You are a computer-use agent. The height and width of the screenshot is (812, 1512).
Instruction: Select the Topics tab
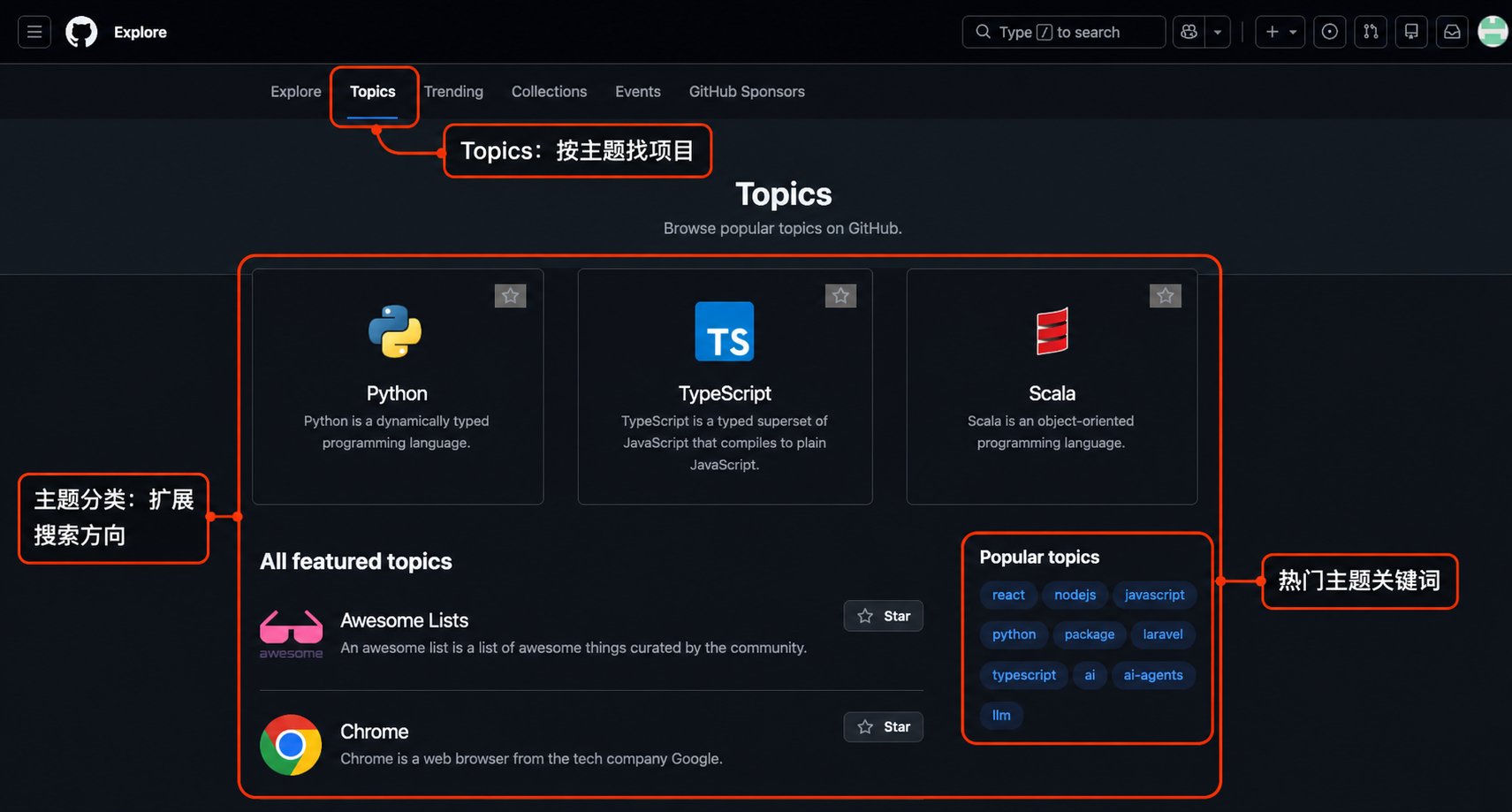373,92
